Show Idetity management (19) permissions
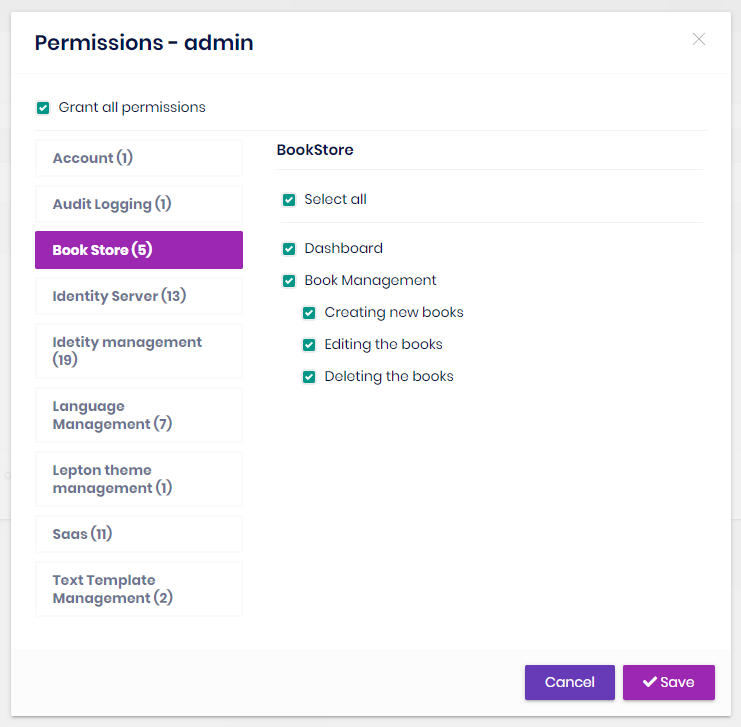 click(x=139, y=351)
